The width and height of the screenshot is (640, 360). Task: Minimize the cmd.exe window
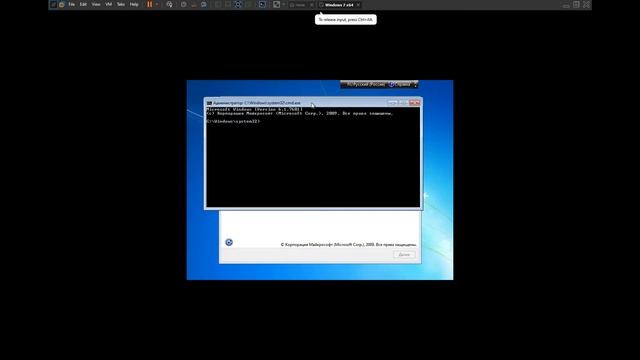tap(393, 103)
